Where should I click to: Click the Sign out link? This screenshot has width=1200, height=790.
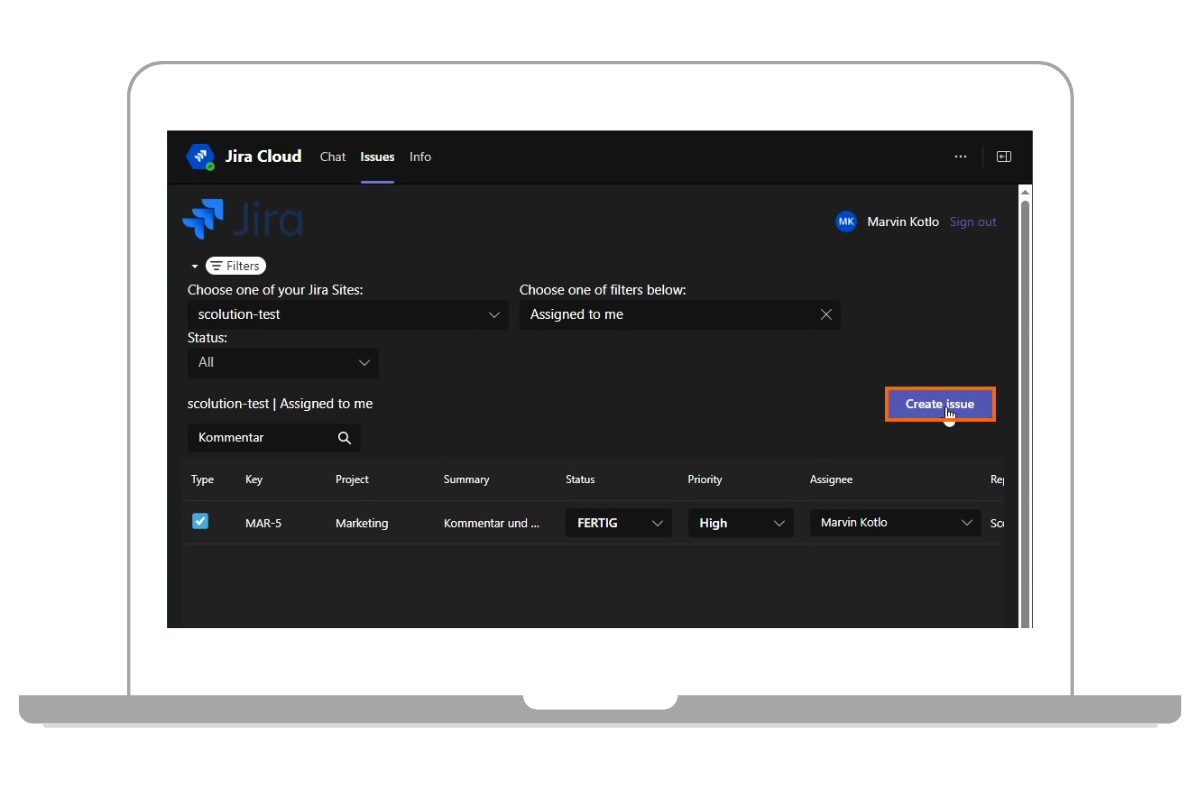coord(973,222)
